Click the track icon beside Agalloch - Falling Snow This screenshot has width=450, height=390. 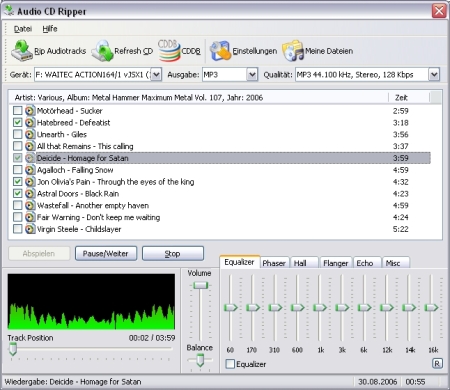click(x=30, y=170)
